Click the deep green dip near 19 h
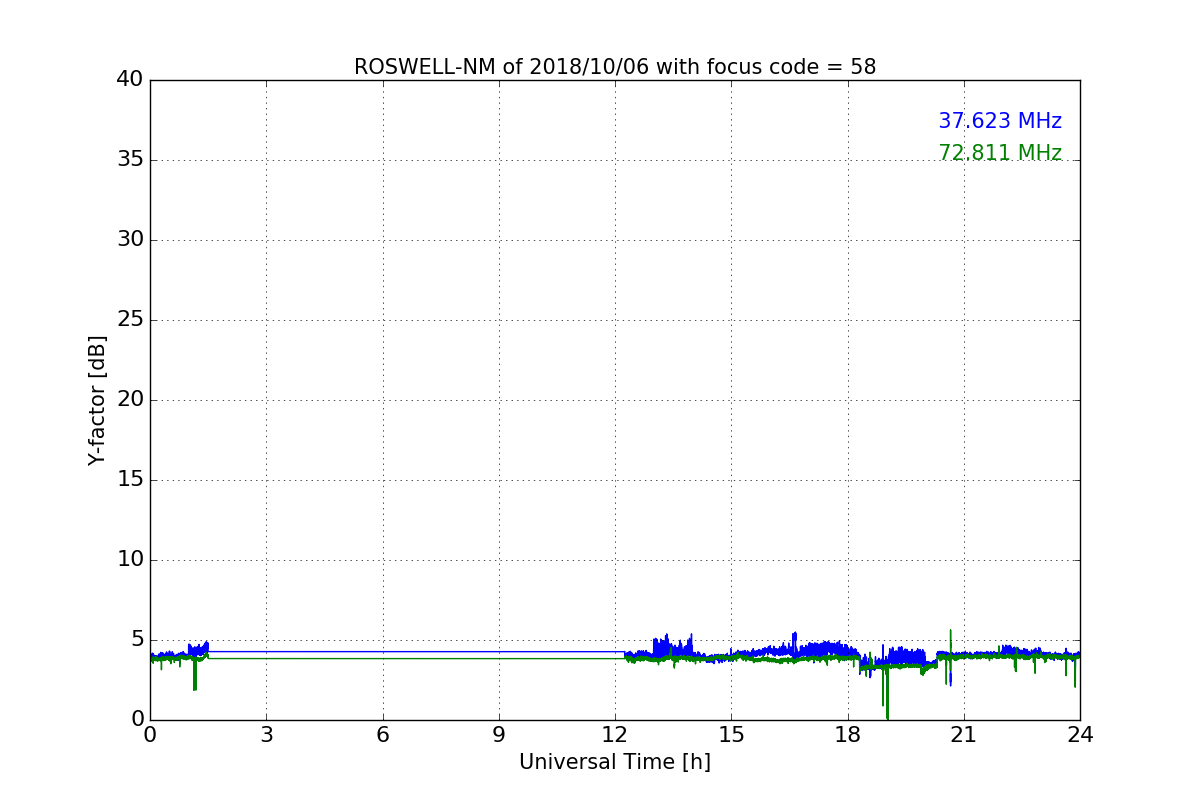The image size is (1200, 800). click(887, 695)
